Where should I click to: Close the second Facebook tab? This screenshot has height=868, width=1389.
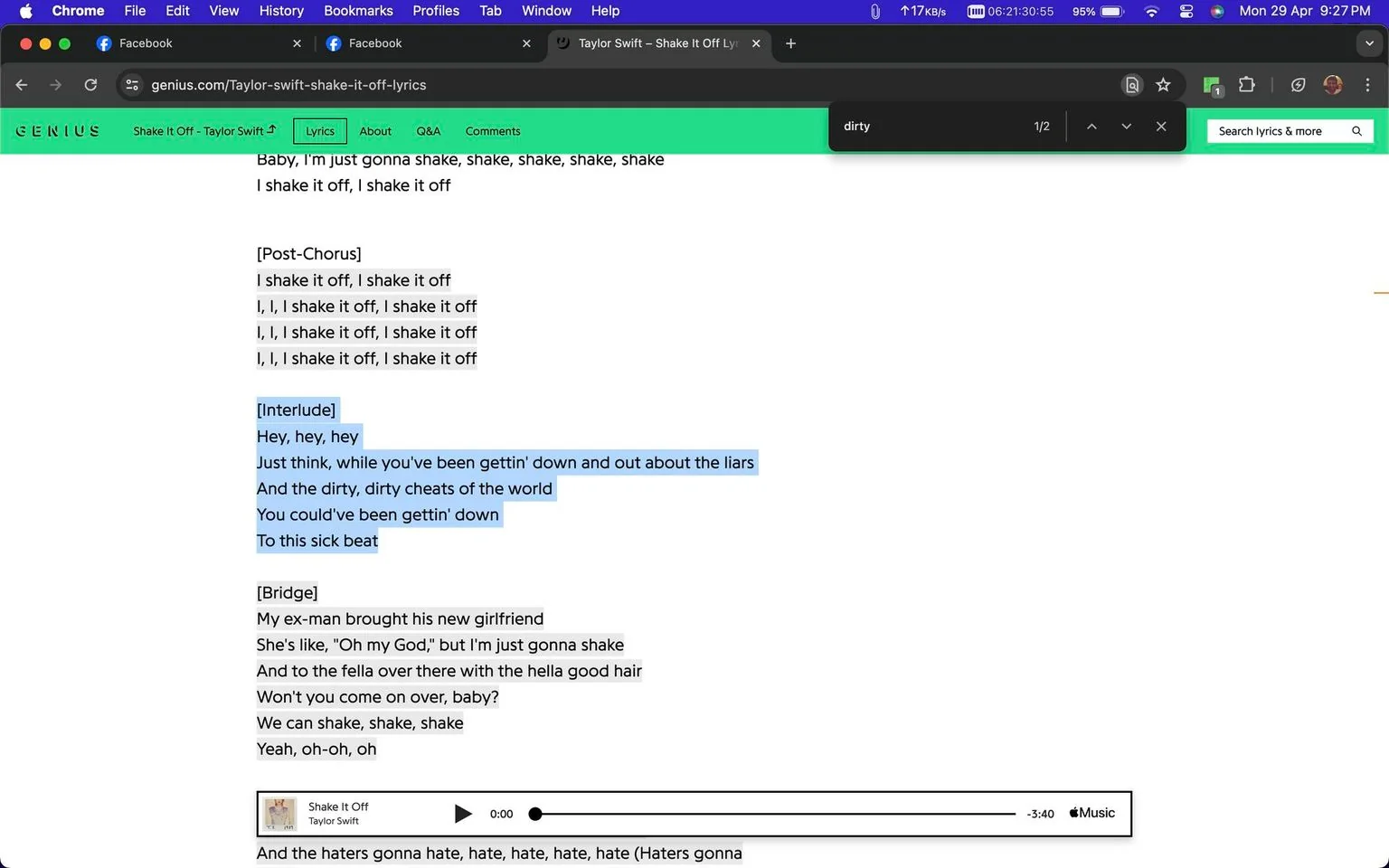coord(526,43)
